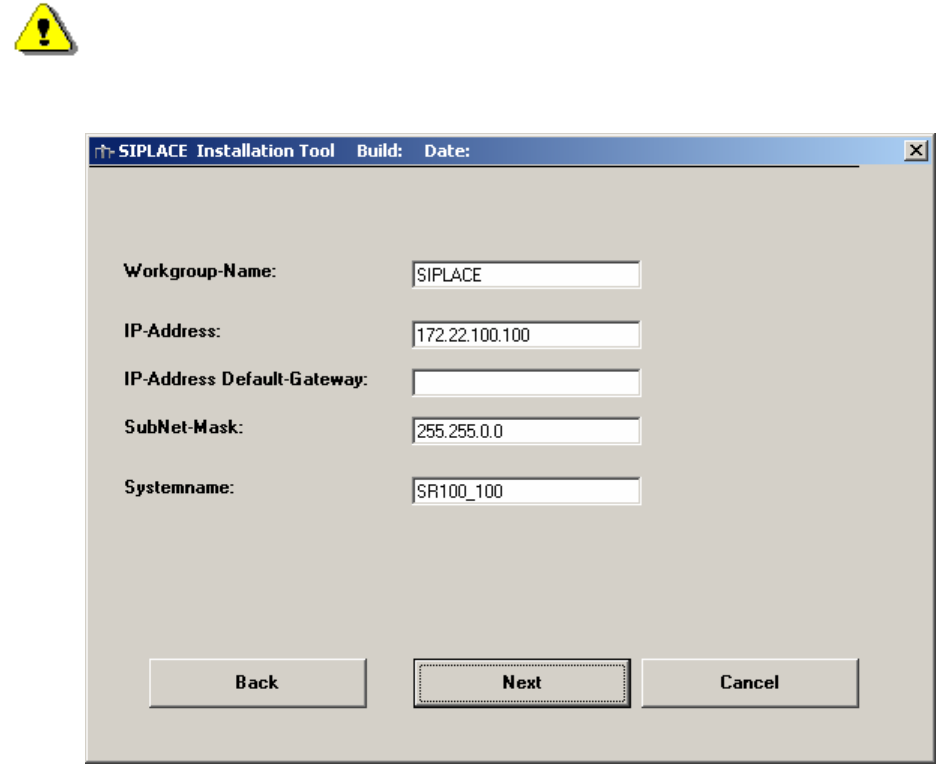Viewport: 936px width, 764px height.
Task: Click the IP-Address field showing 172.22.100.100
Action: pos(526,334)
